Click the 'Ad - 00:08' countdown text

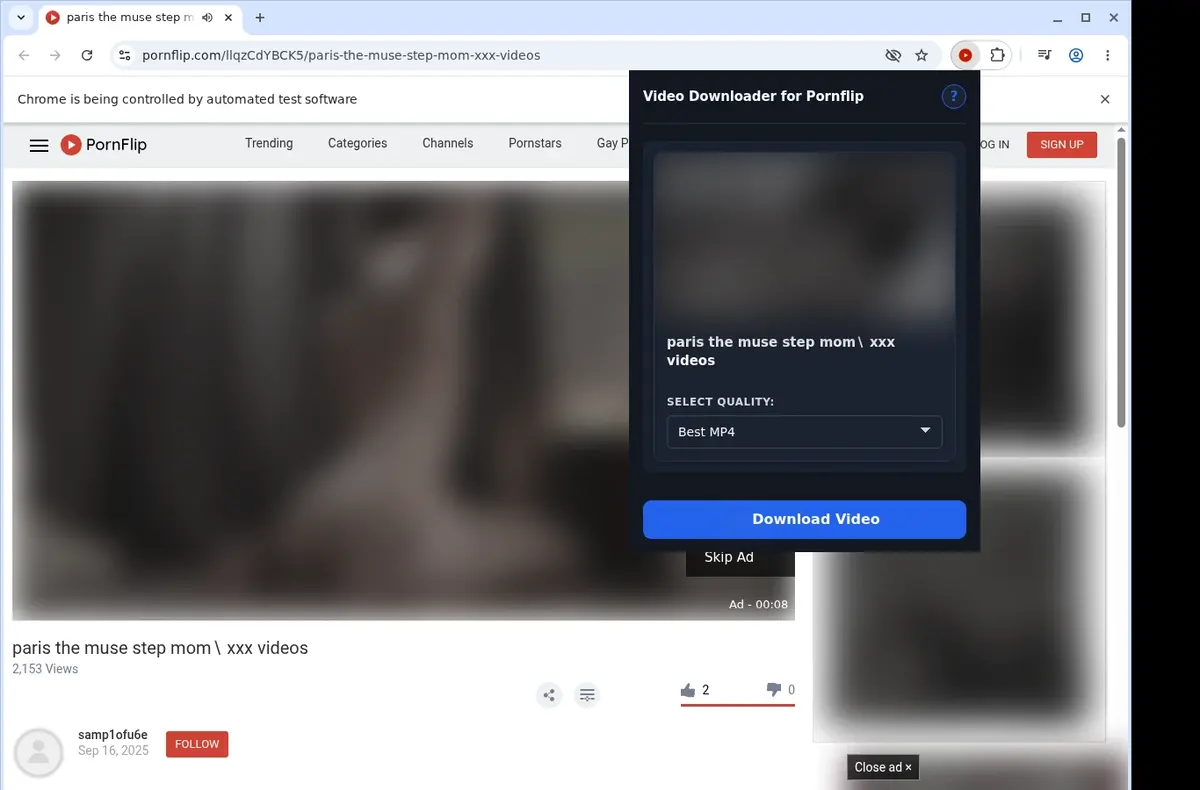tap(758, 605)
